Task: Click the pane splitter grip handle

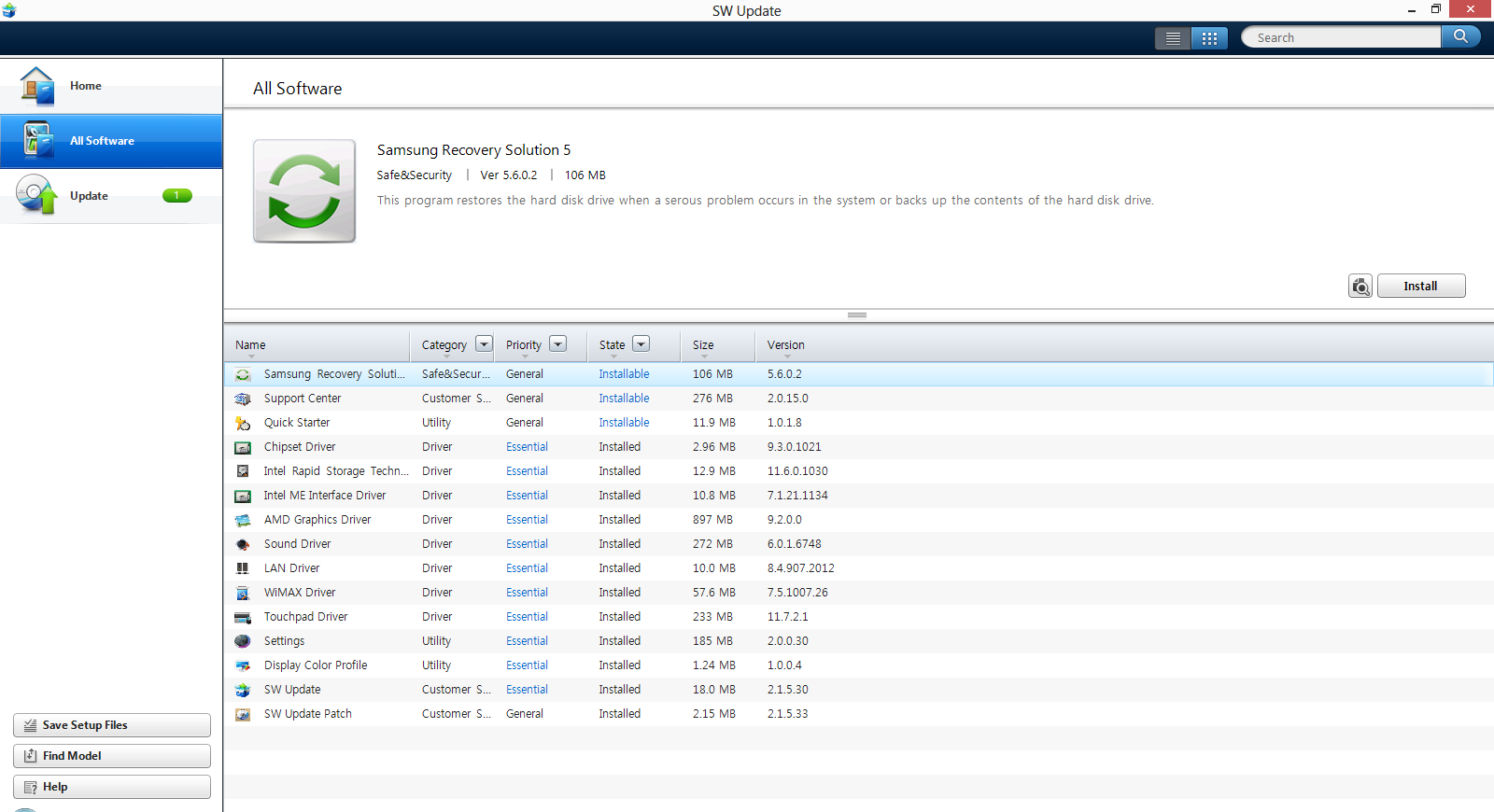Action: [857, 315]
